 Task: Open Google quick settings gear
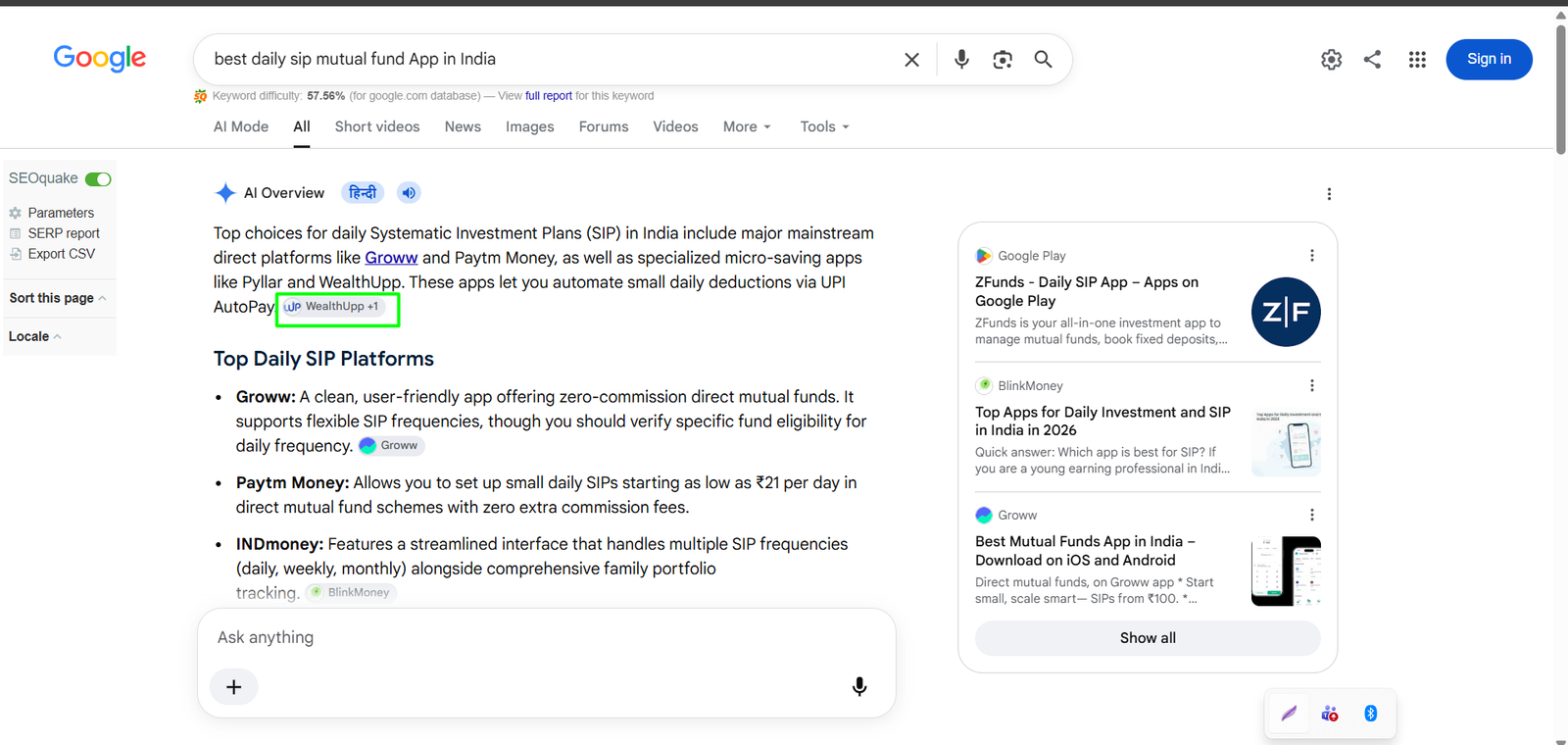coord(1331,60)
